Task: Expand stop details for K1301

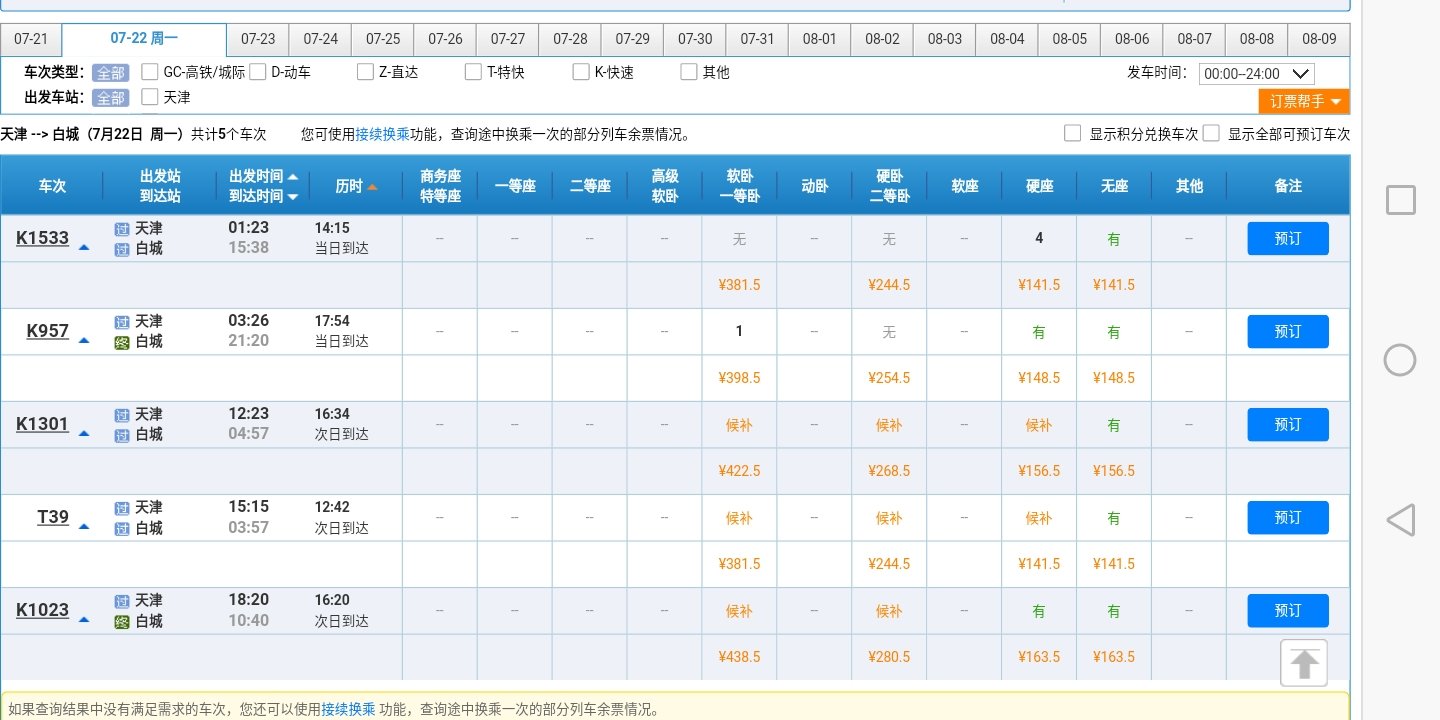Action: coord(84,433)
